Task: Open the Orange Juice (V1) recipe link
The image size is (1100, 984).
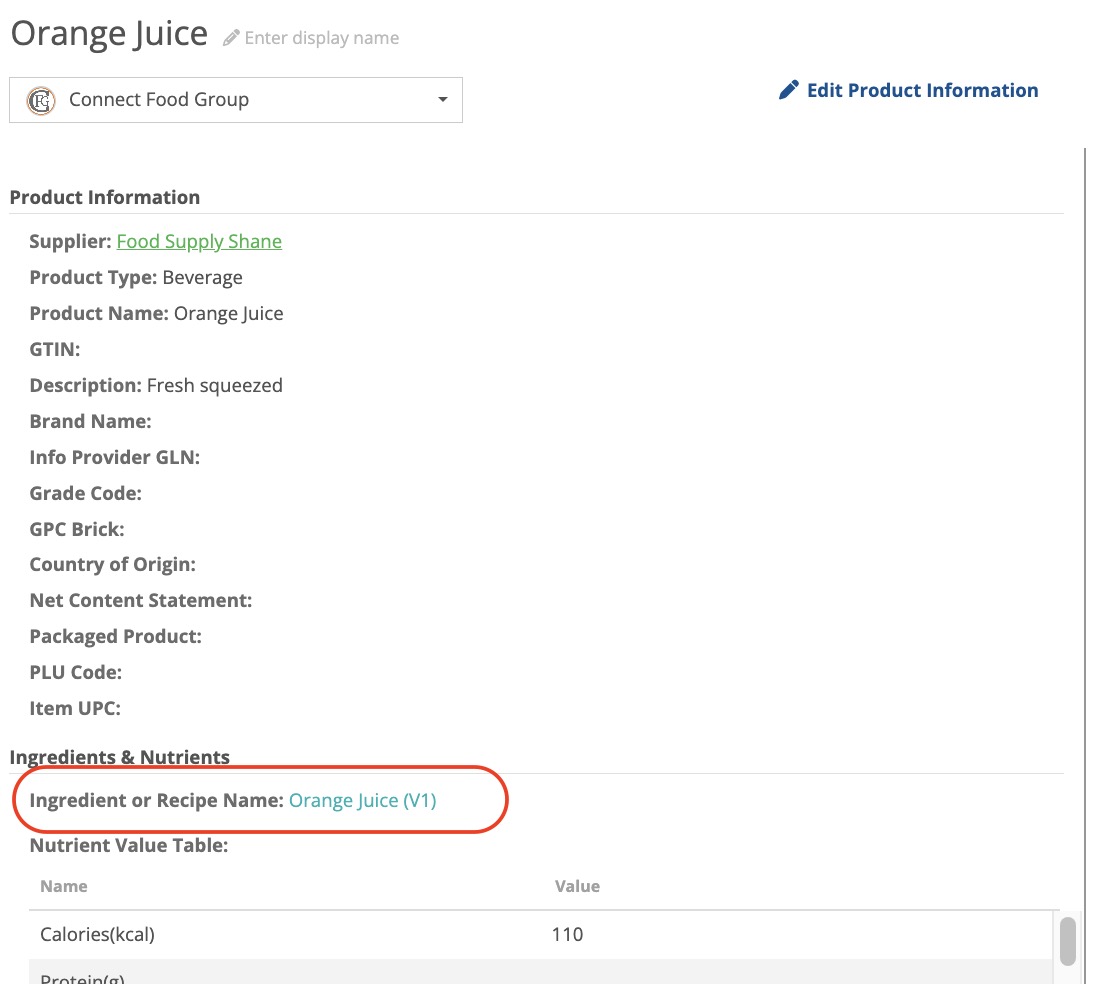Action: pos(362,800)
